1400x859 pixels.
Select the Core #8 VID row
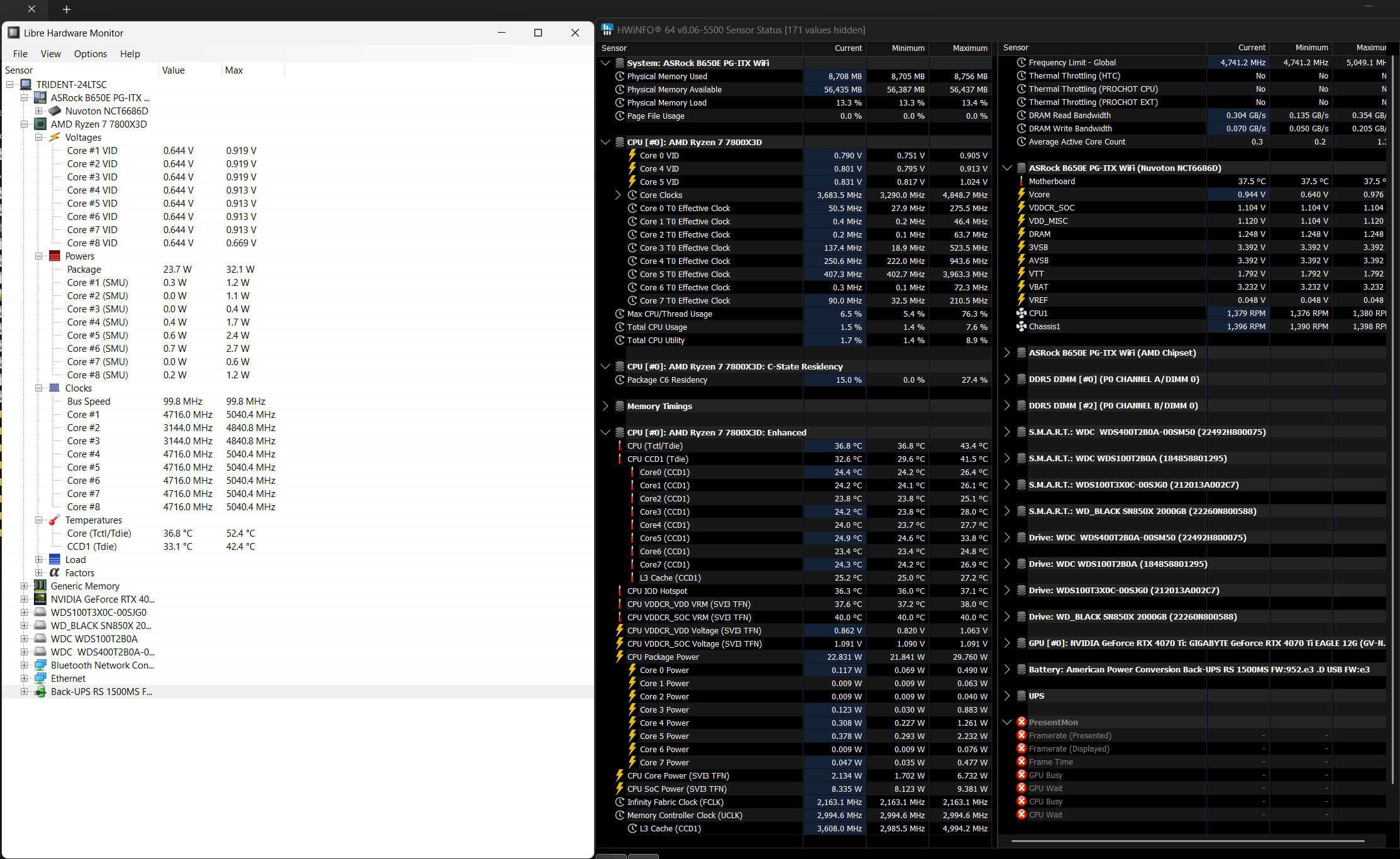click(298, 243)
